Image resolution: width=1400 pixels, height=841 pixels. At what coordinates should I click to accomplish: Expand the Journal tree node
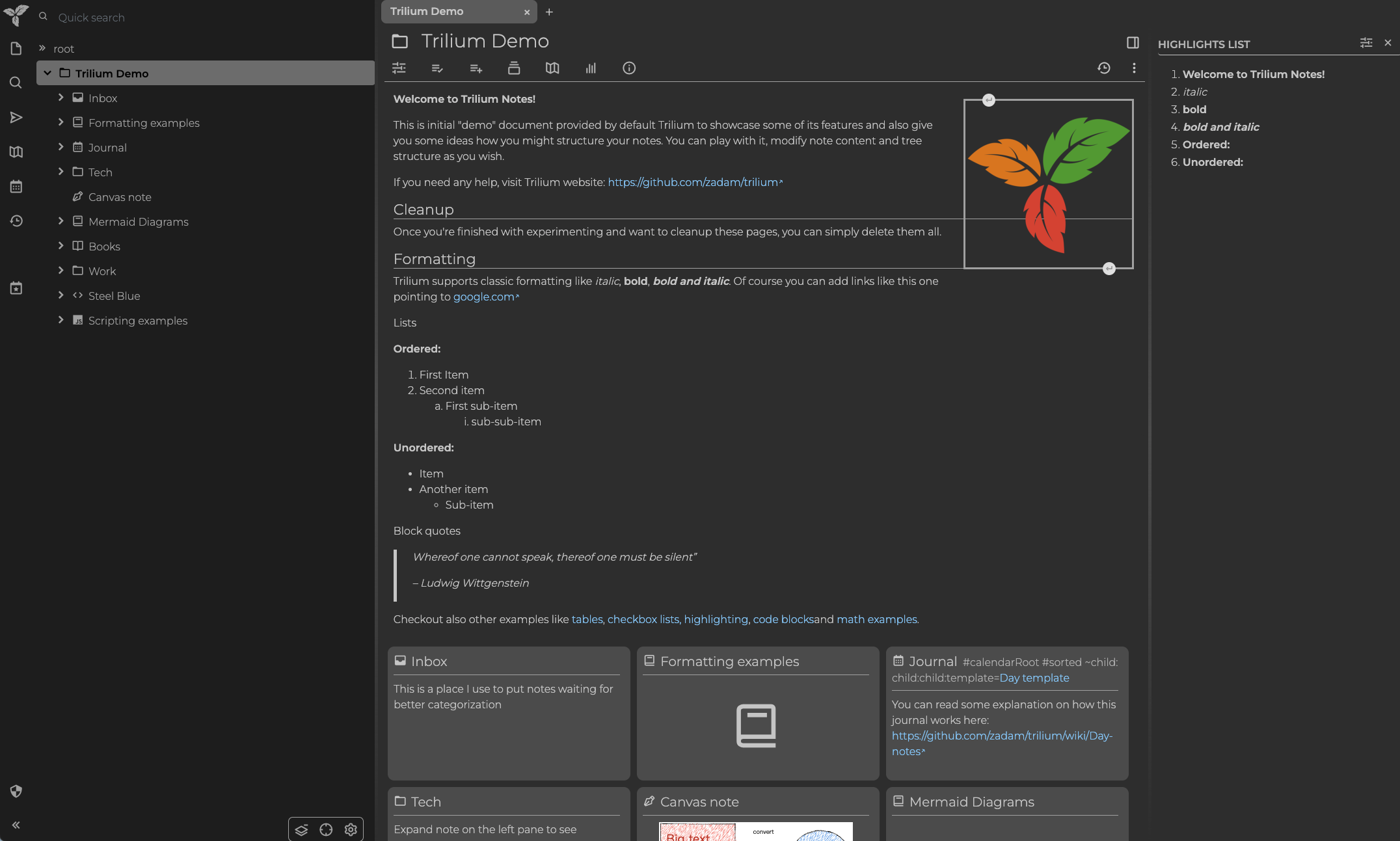(x=61, y=147)
